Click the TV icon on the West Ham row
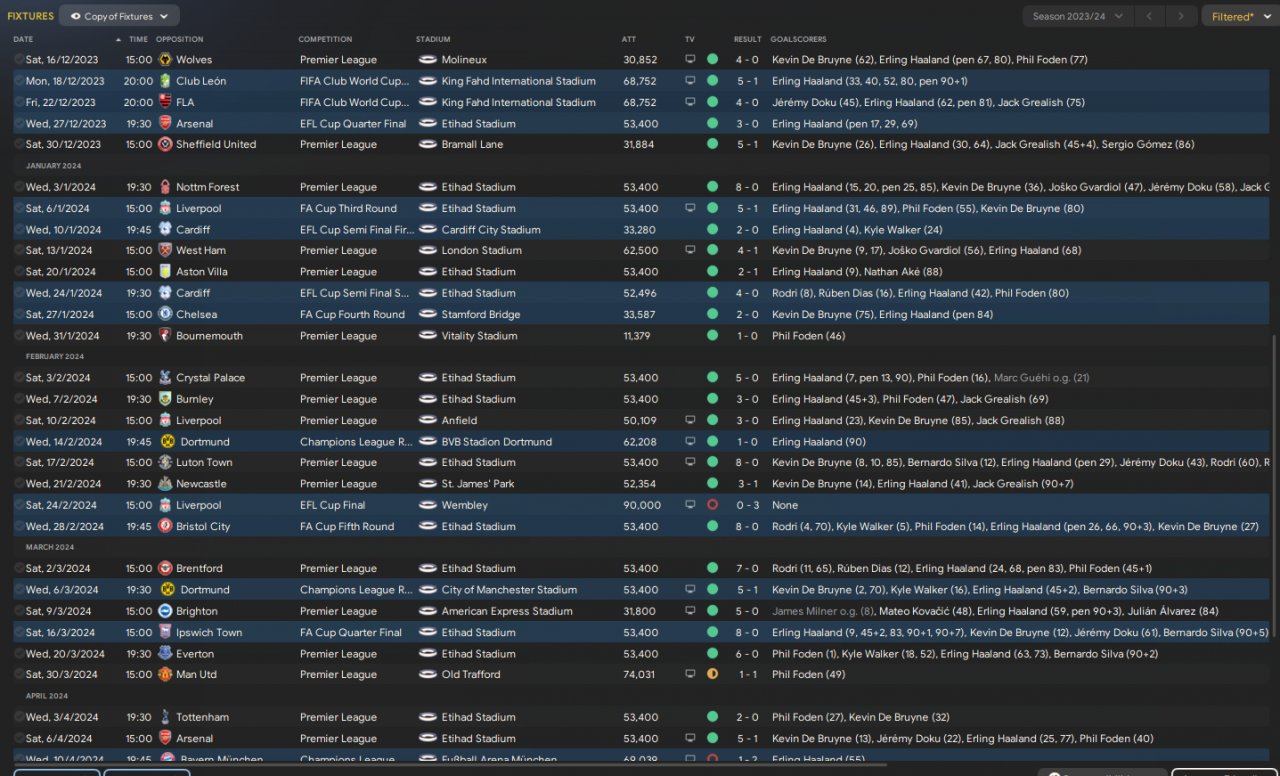Viewport: 1280px width, 776px height. 690,250
